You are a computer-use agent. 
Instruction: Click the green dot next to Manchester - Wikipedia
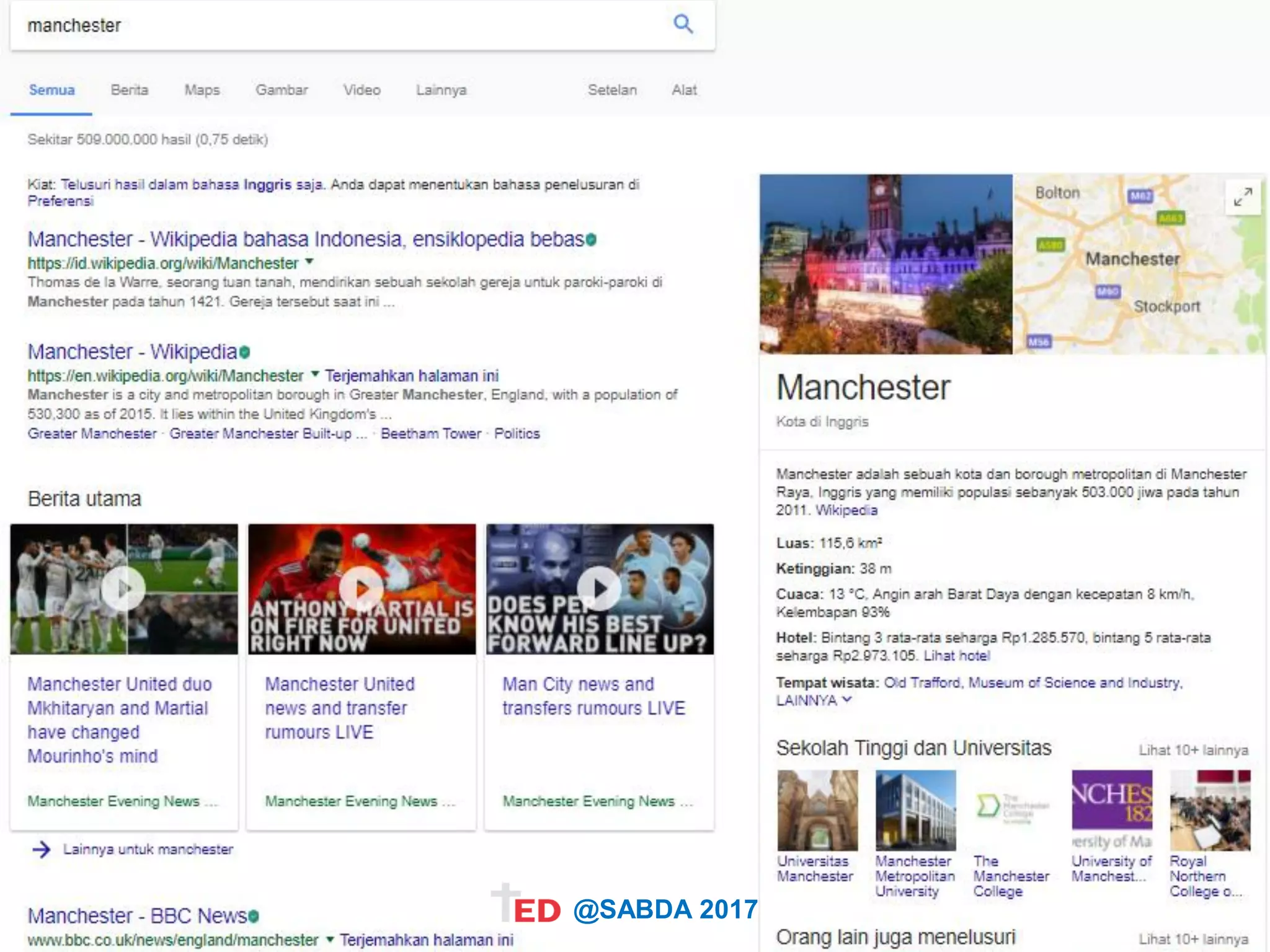tap(245, 353)
